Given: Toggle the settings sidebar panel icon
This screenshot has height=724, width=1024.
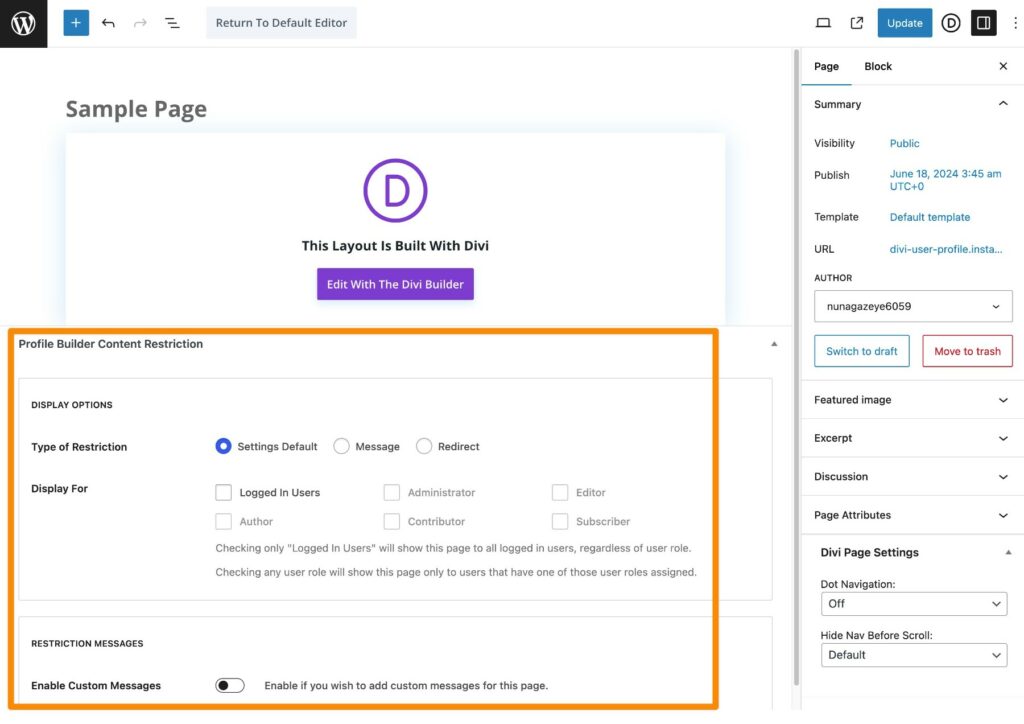Looking at the screenshot, I should coord(984,23).
